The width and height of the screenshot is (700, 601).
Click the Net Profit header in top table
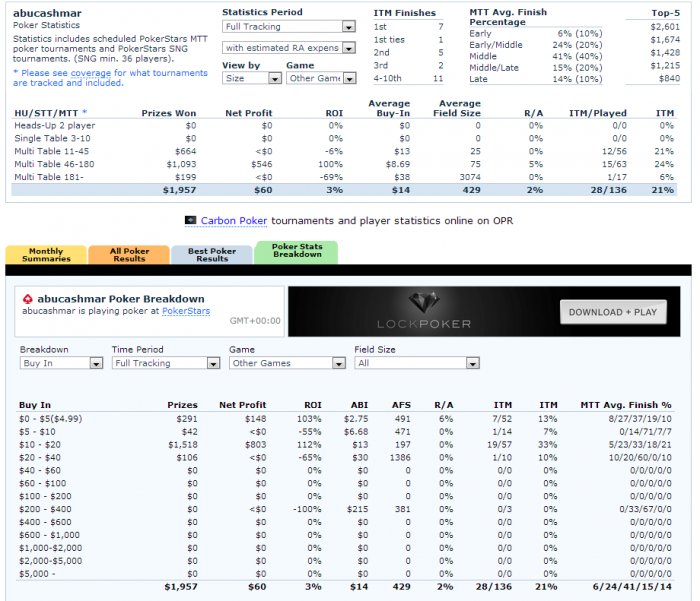[x=249, y=113]
